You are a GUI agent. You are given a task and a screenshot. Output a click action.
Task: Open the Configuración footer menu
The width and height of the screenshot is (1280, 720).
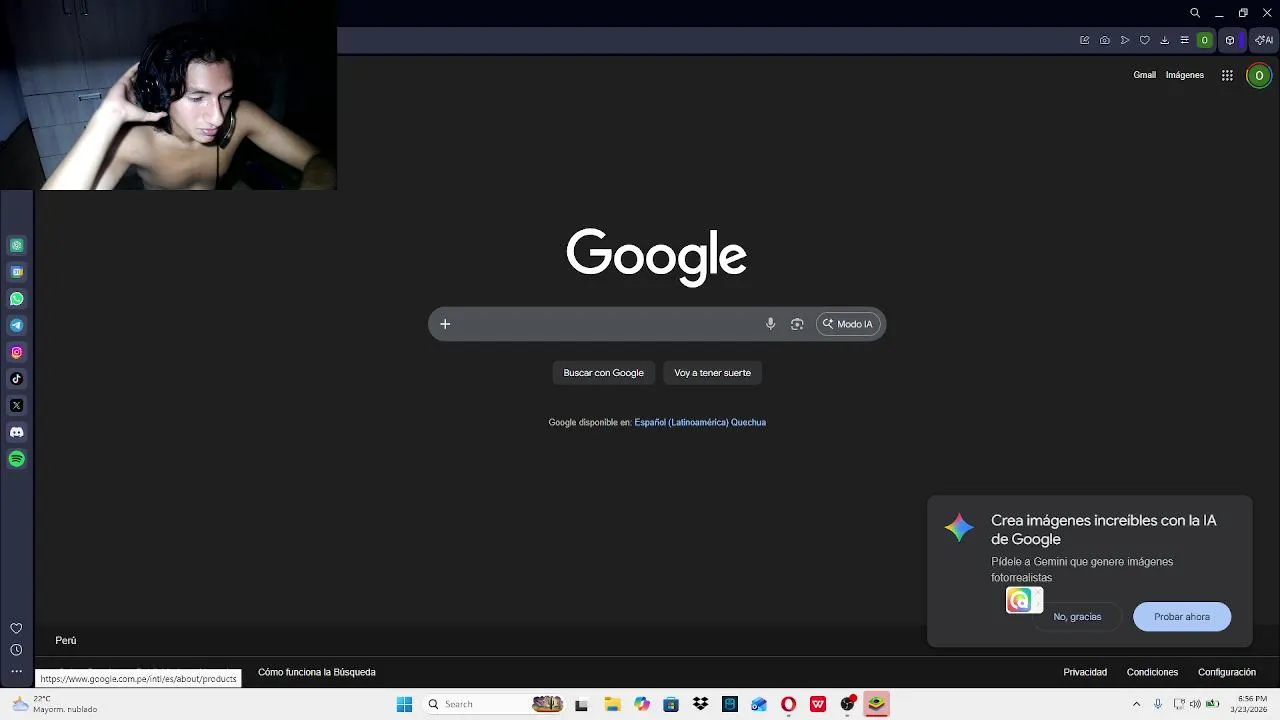pos(1227,672)
